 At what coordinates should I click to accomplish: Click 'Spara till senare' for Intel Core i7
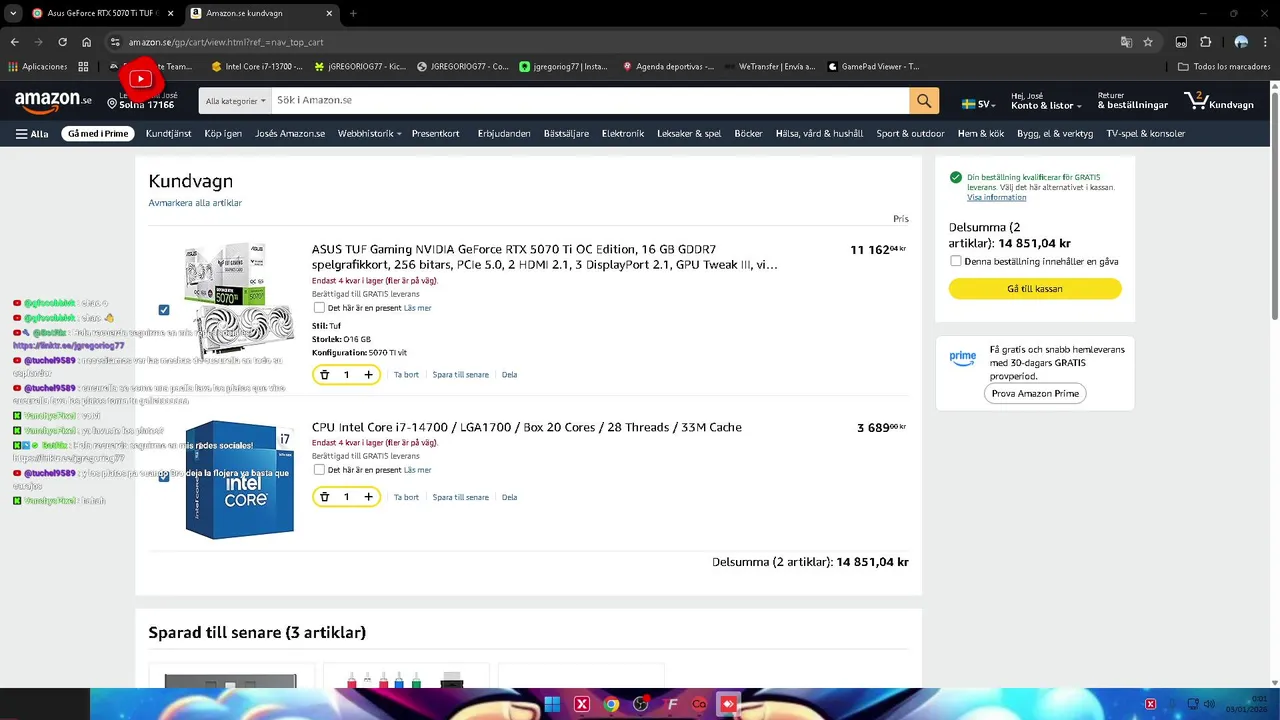click(x=461, y=497)
